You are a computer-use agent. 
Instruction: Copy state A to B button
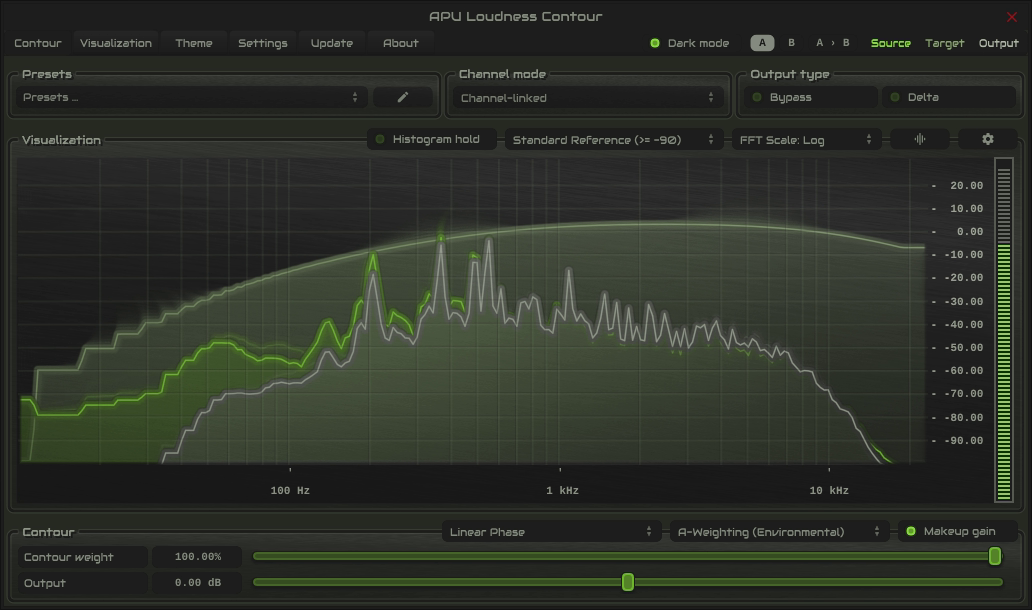(x=833, y=43)
